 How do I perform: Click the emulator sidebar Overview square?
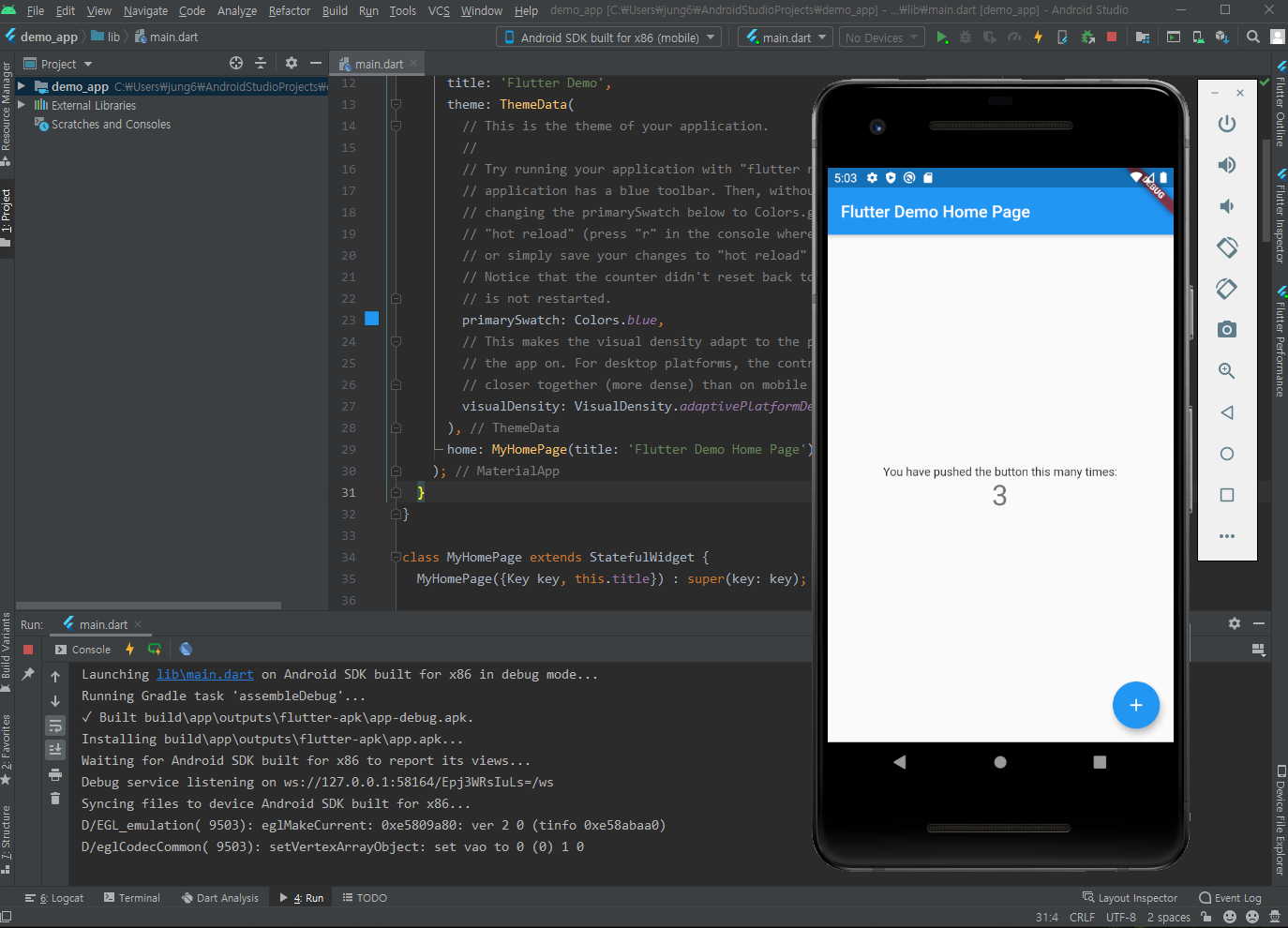pyautogui.click(x=1226, y=495)
